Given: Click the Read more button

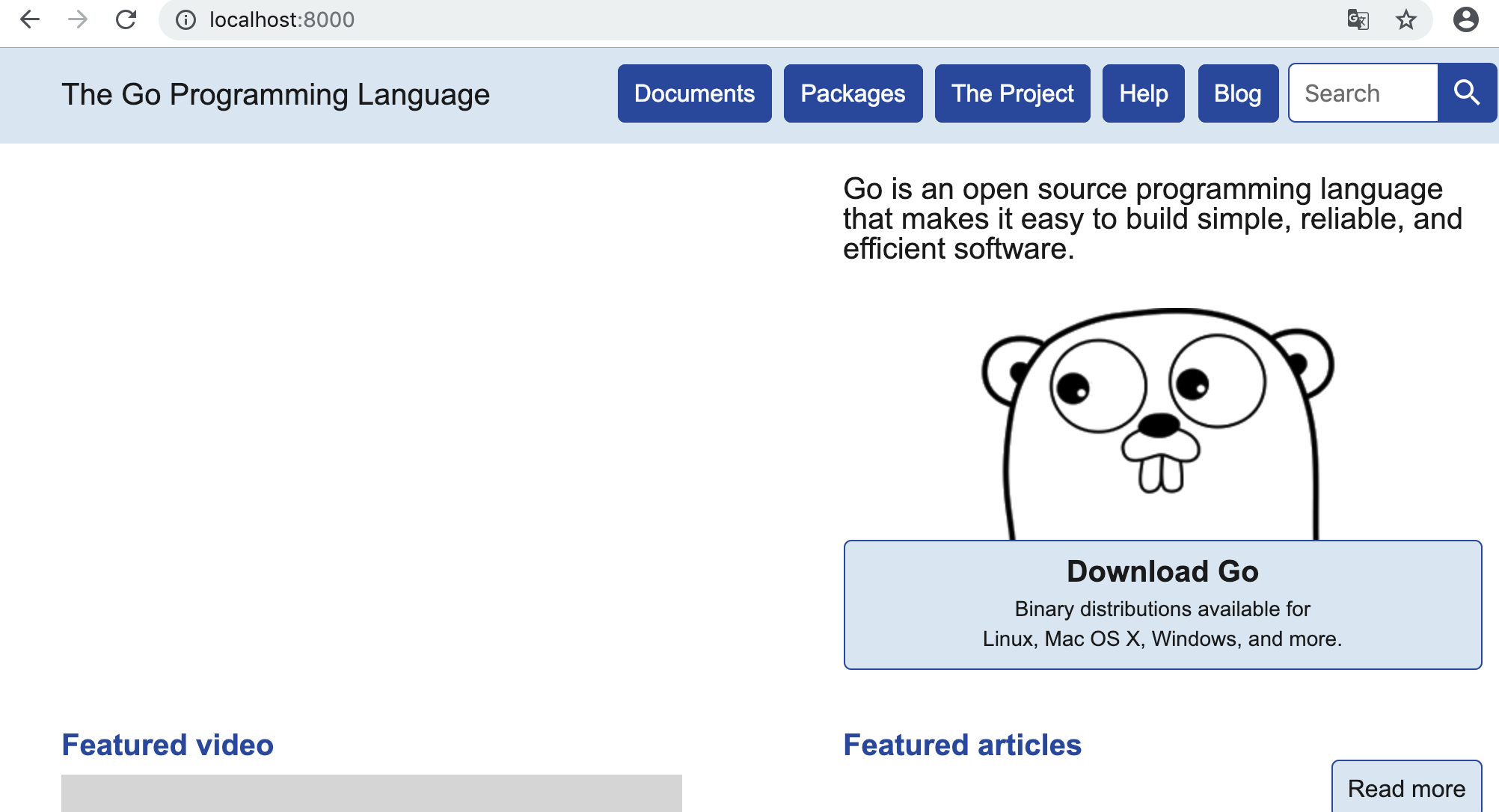Looking at the screenshot, I should pyautogui.click(x=1406, y=787).
